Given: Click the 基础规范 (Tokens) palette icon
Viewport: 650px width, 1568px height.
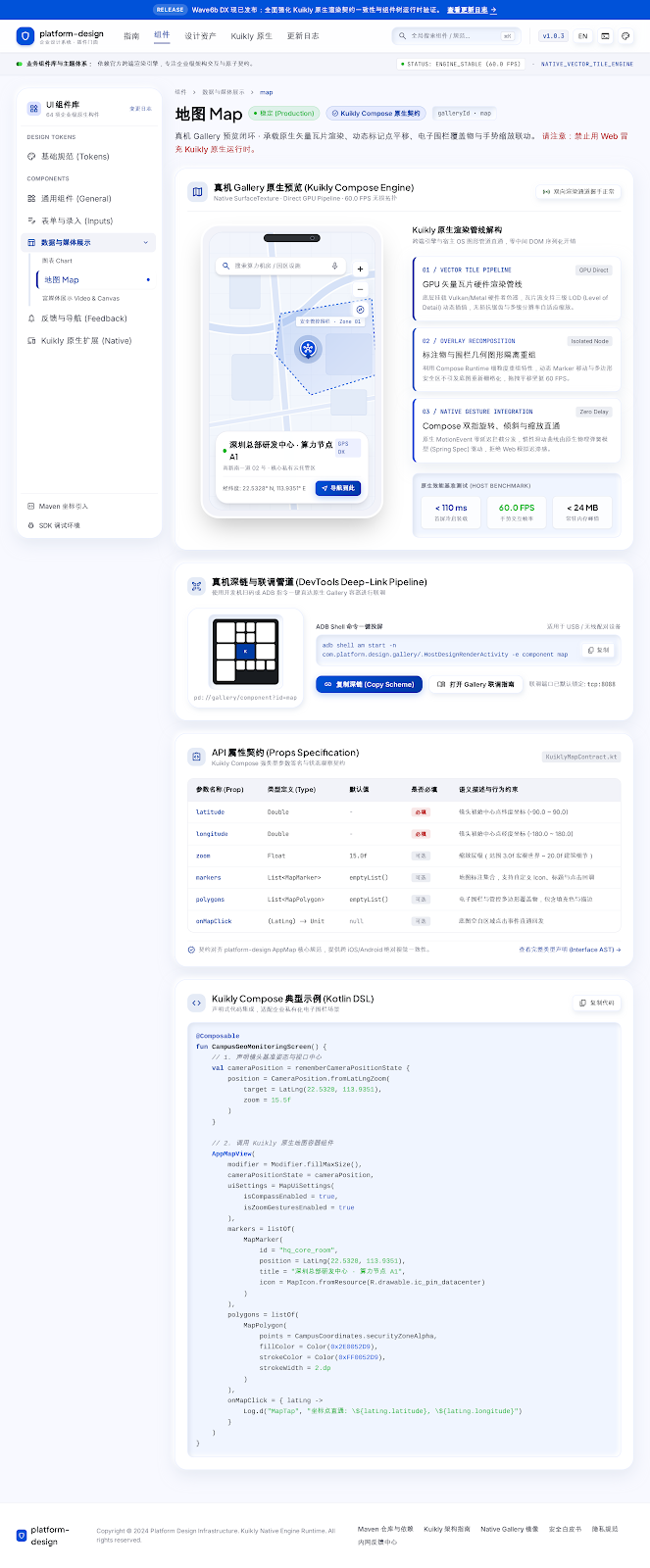Looking at the screenshot, I should [x=31, y=157].
